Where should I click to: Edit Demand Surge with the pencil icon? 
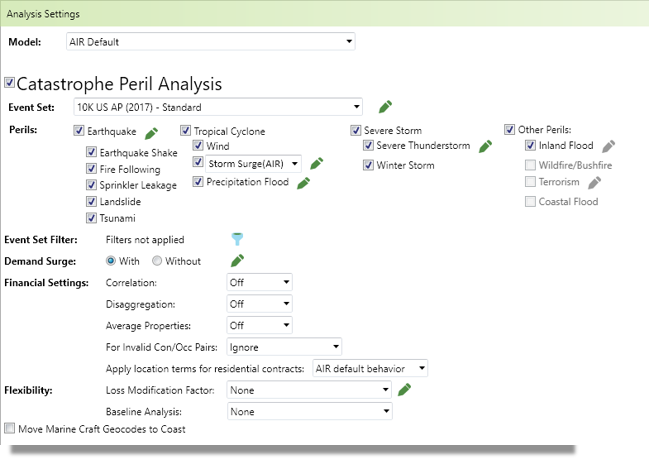click(237, 260)
